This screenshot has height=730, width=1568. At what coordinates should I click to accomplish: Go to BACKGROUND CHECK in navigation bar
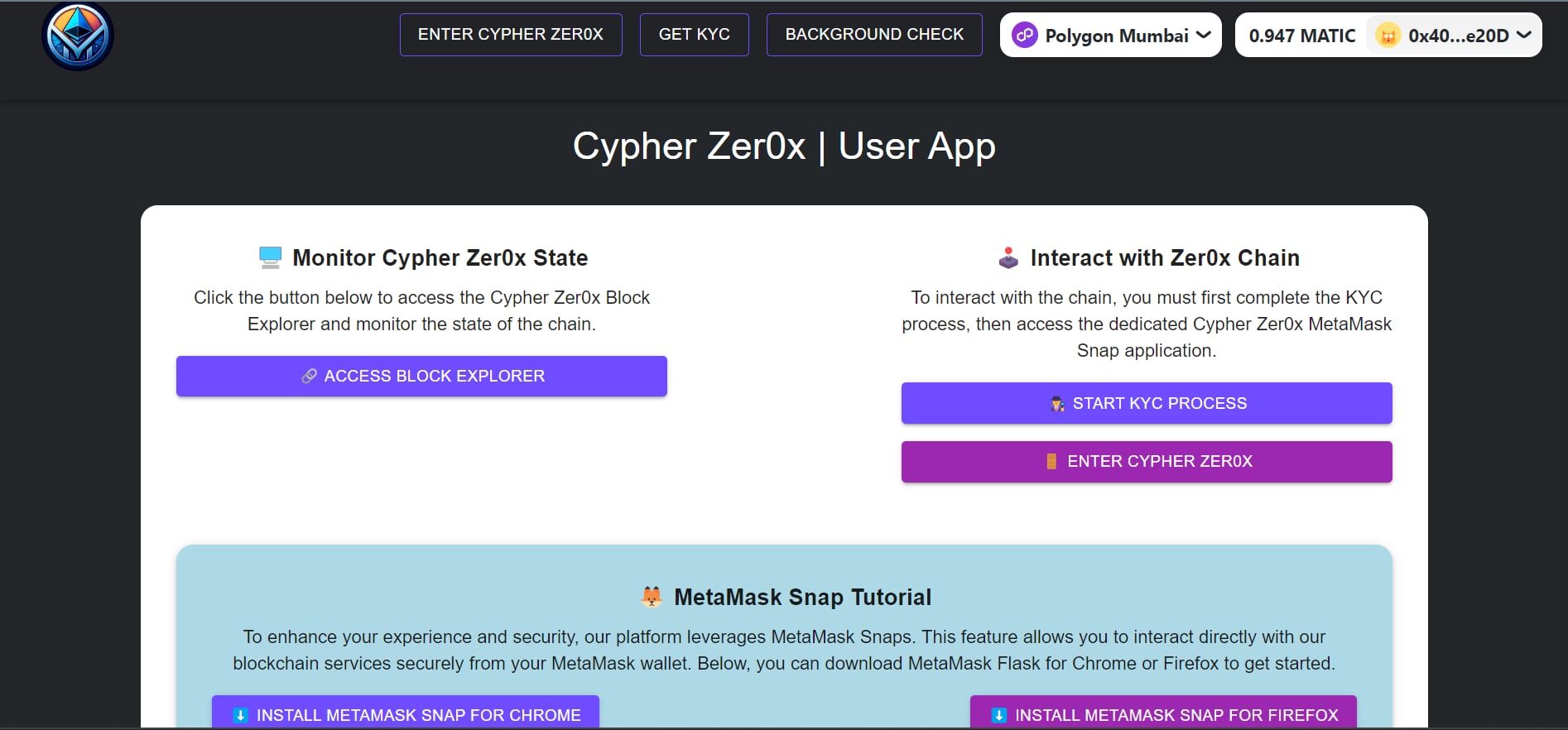(x=874, y=35)
